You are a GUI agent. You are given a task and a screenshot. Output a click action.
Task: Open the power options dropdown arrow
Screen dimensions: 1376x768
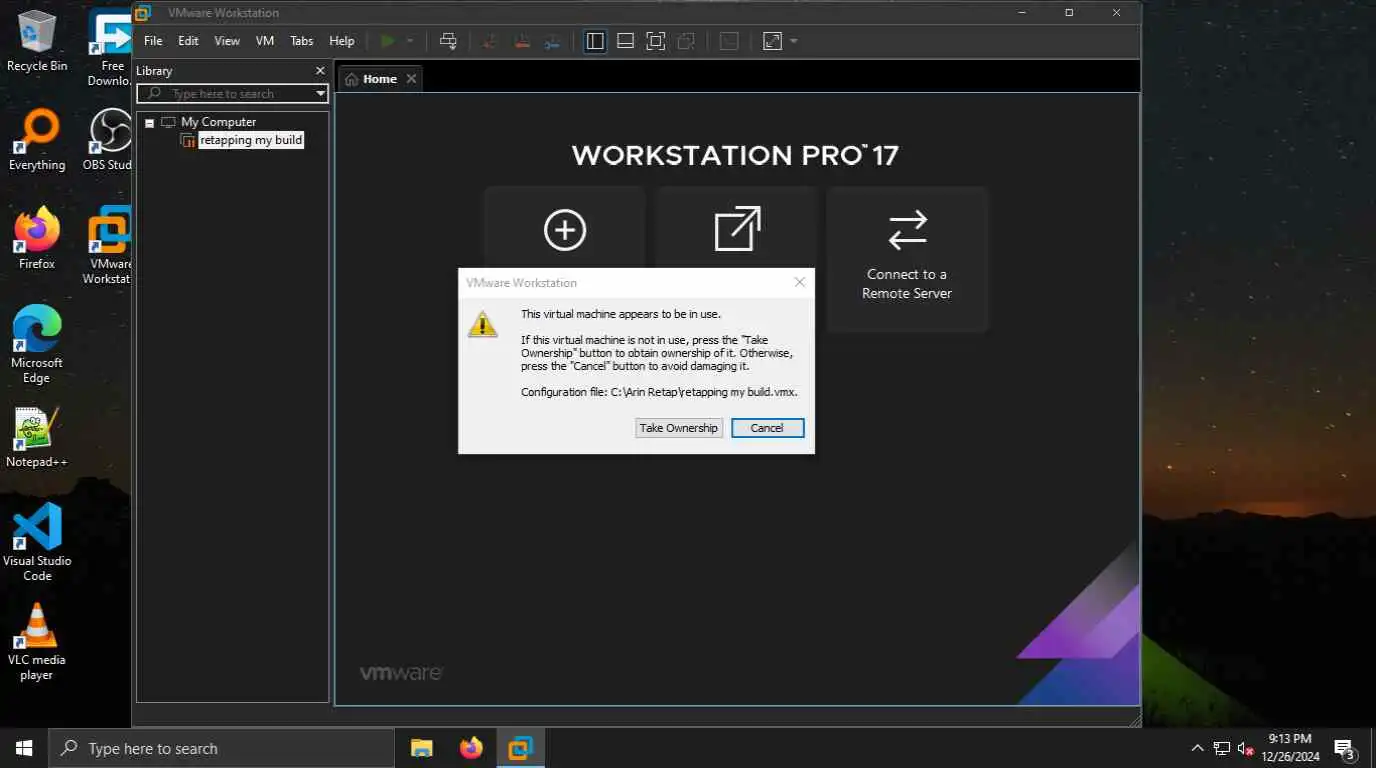[x=409, y=41]
